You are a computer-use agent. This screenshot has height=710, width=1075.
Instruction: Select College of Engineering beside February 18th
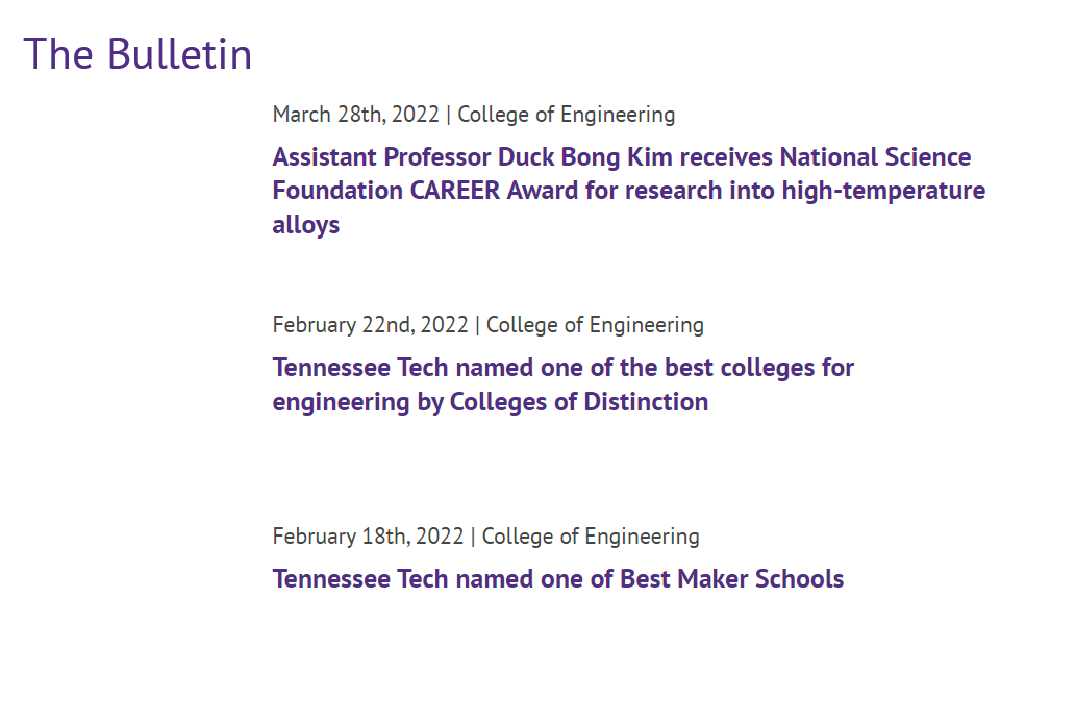pyautogui.click(x=590, y=536)
